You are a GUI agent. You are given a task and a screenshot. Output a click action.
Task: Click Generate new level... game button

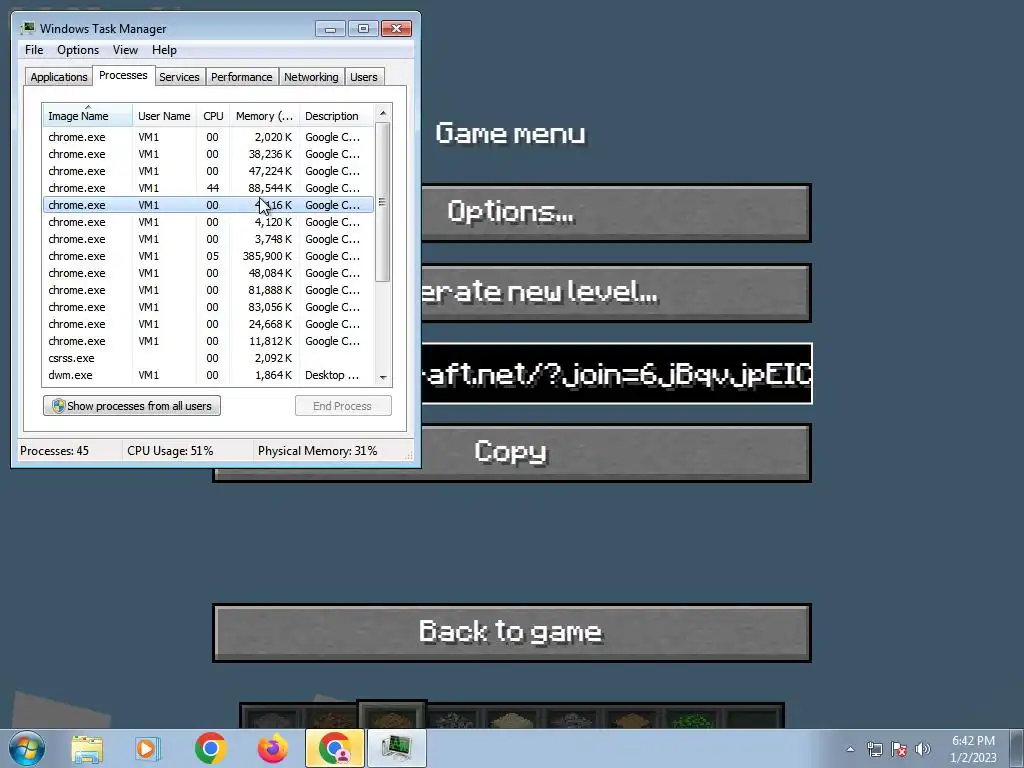[615, 293]
